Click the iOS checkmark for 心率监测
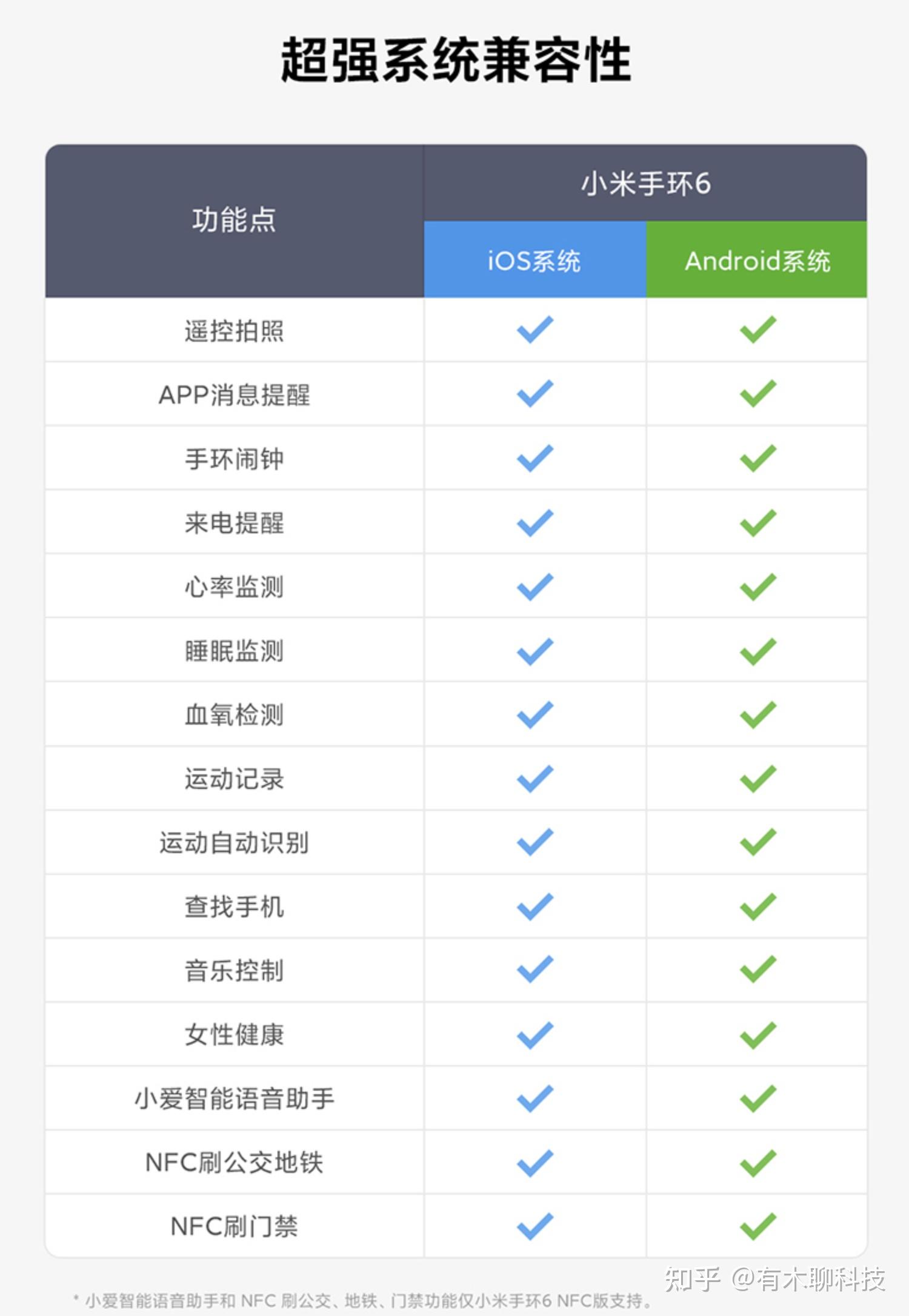The width and height of the screenshot is (909, 1316). click(x=535, y=587)
